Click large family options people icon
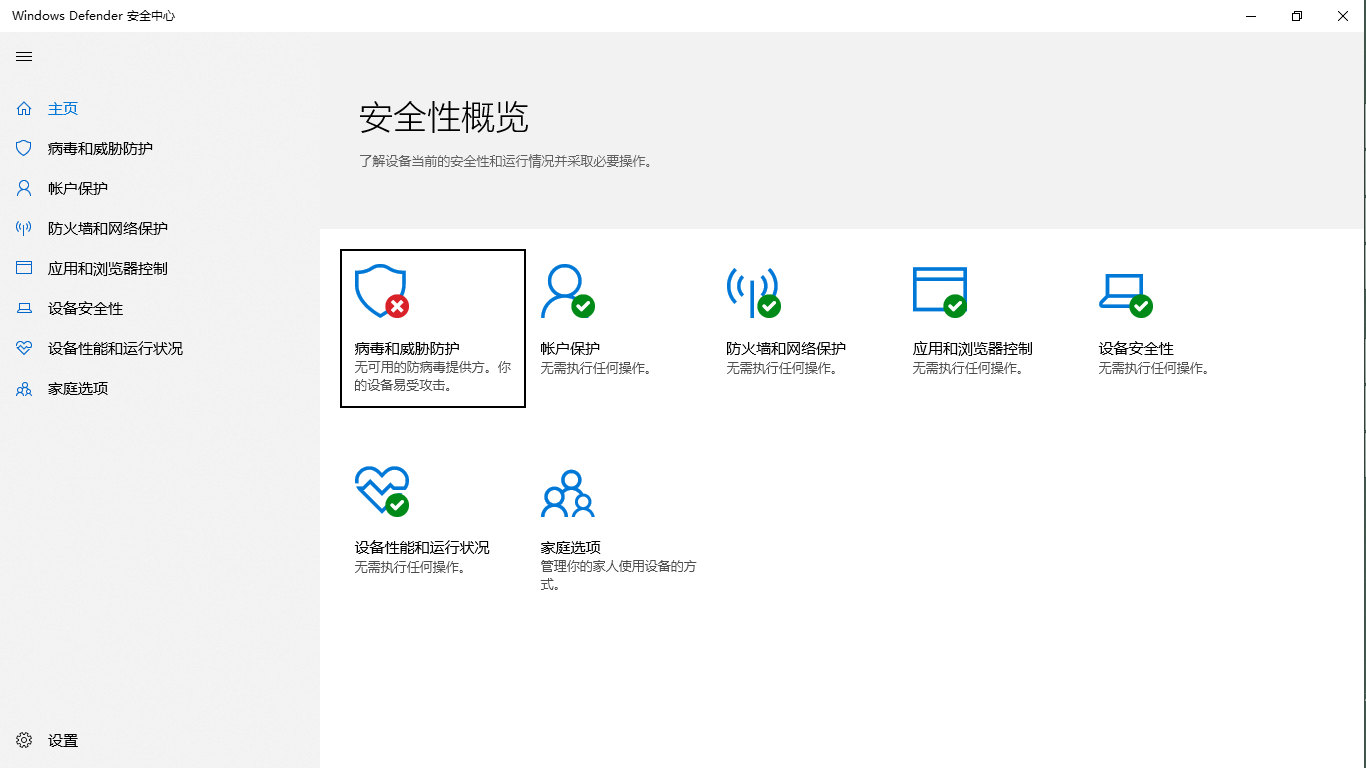 [x=568, y=493]
